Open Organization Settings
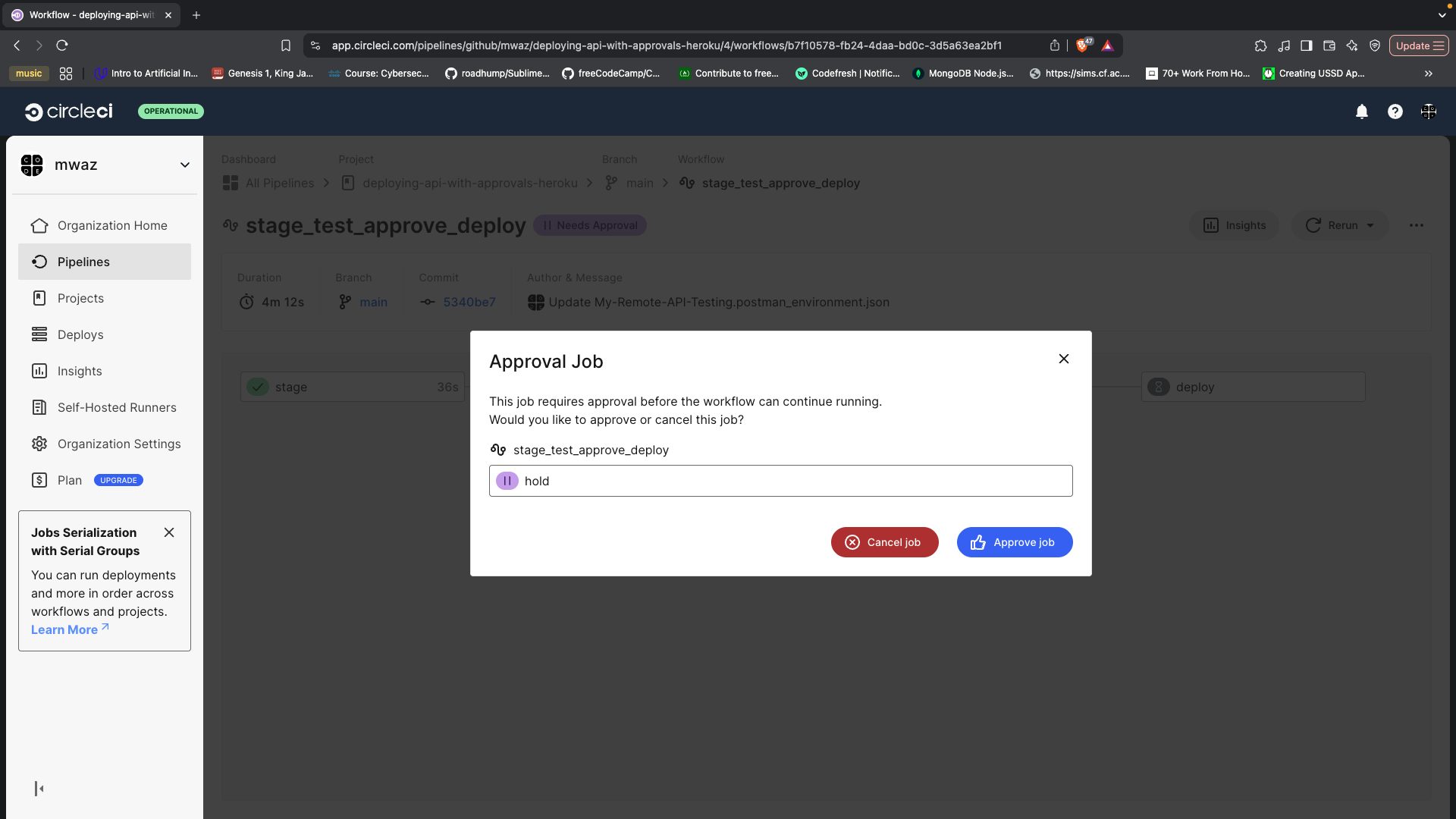Screen dimensions: 1456x819 click(x=118, y=444)
